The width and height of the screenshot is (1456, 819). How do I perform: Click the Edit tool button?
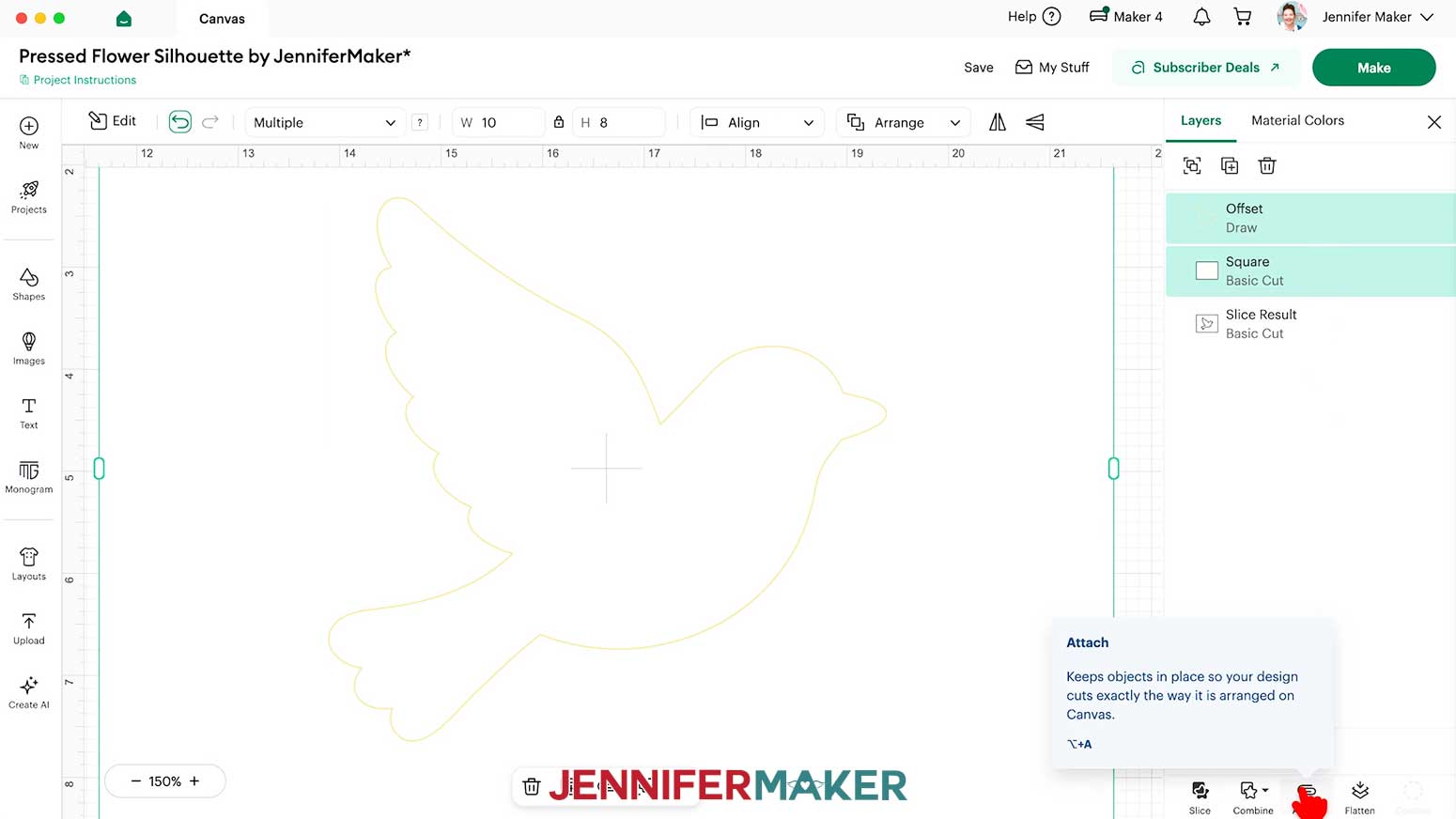[113, 121]
